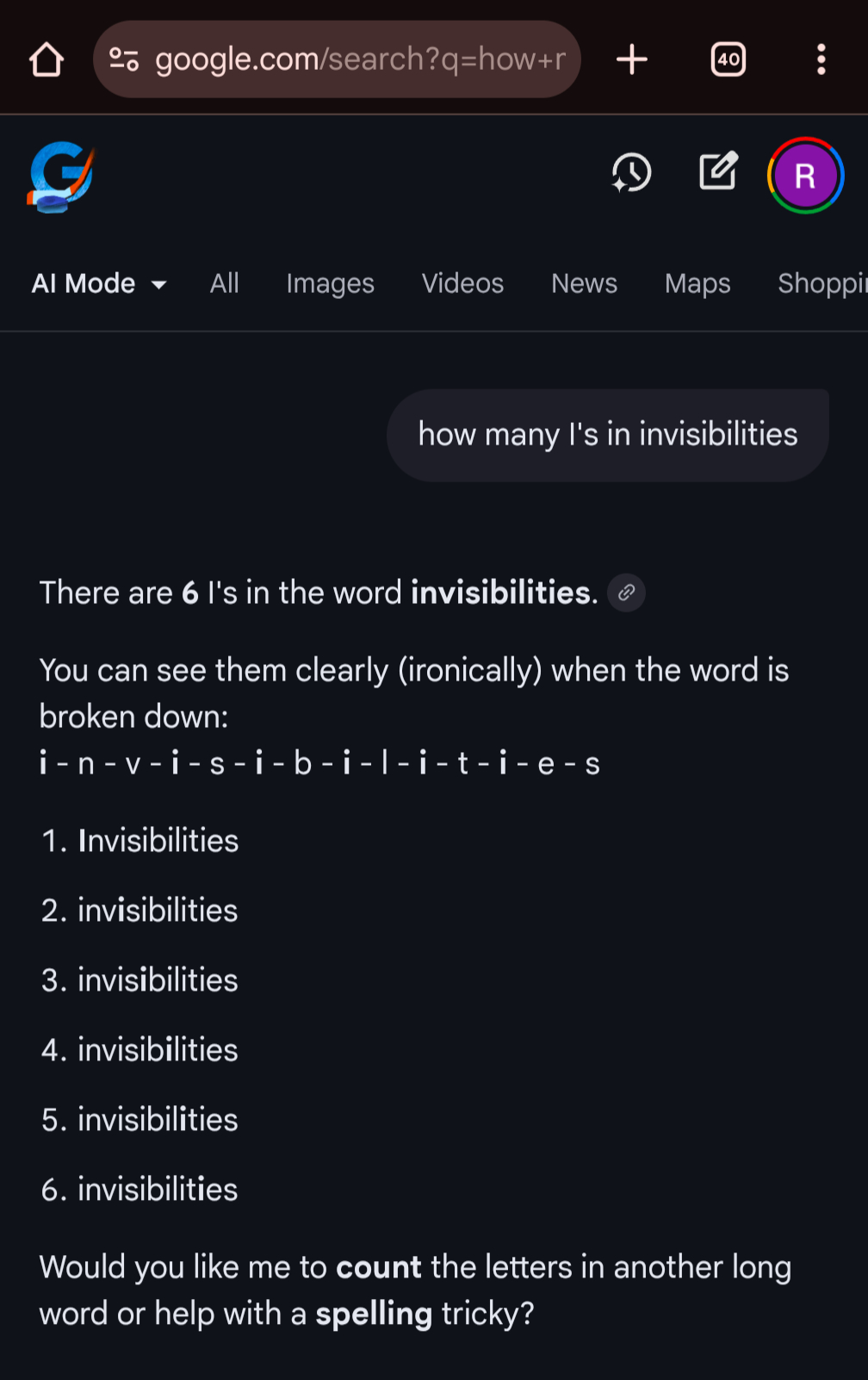Image resolution: width=868 pixels, height=1380 pixels.
Task: Tap the Google logo
Action: point(60,177)
